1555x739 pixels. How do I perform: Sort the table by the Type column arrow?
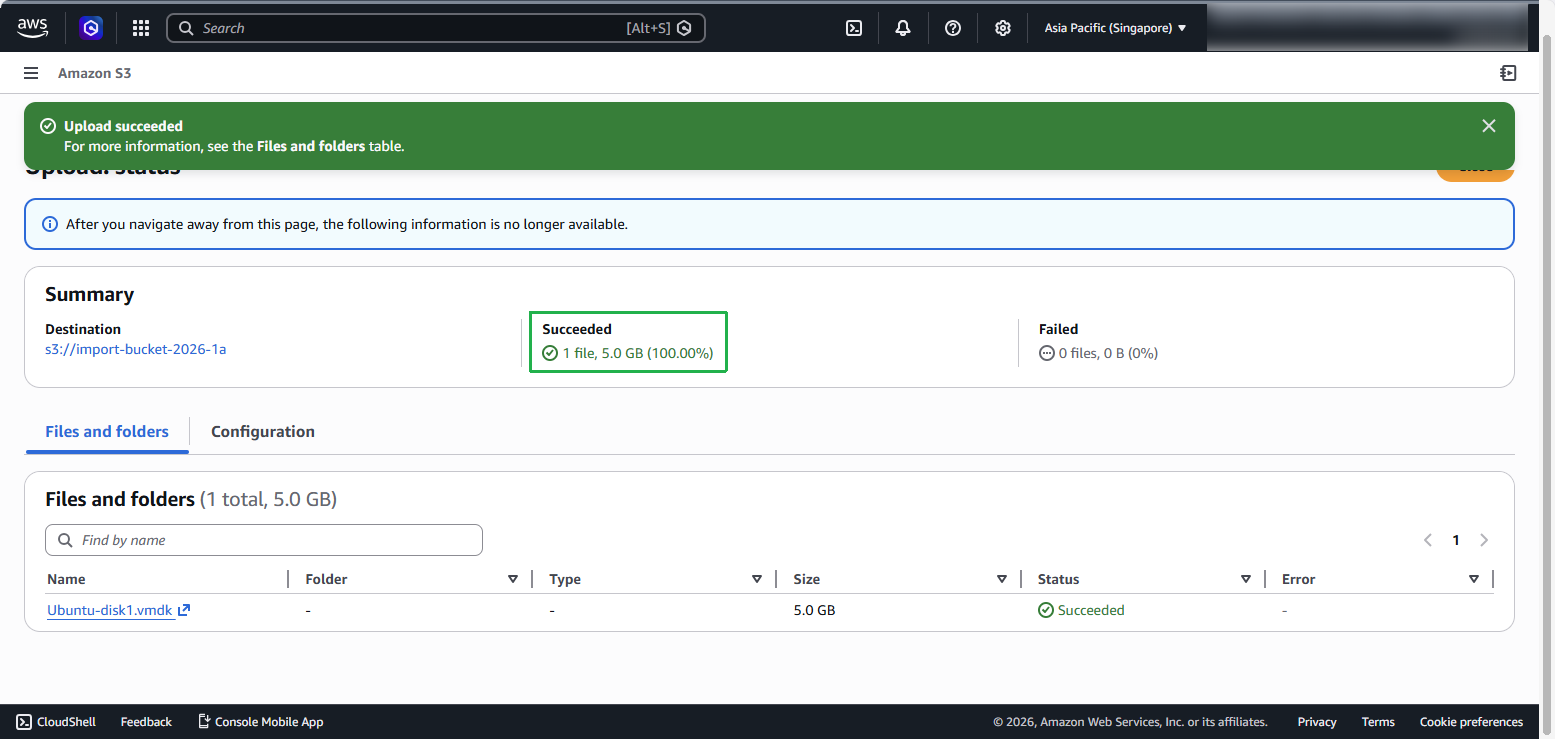point(757,579)
